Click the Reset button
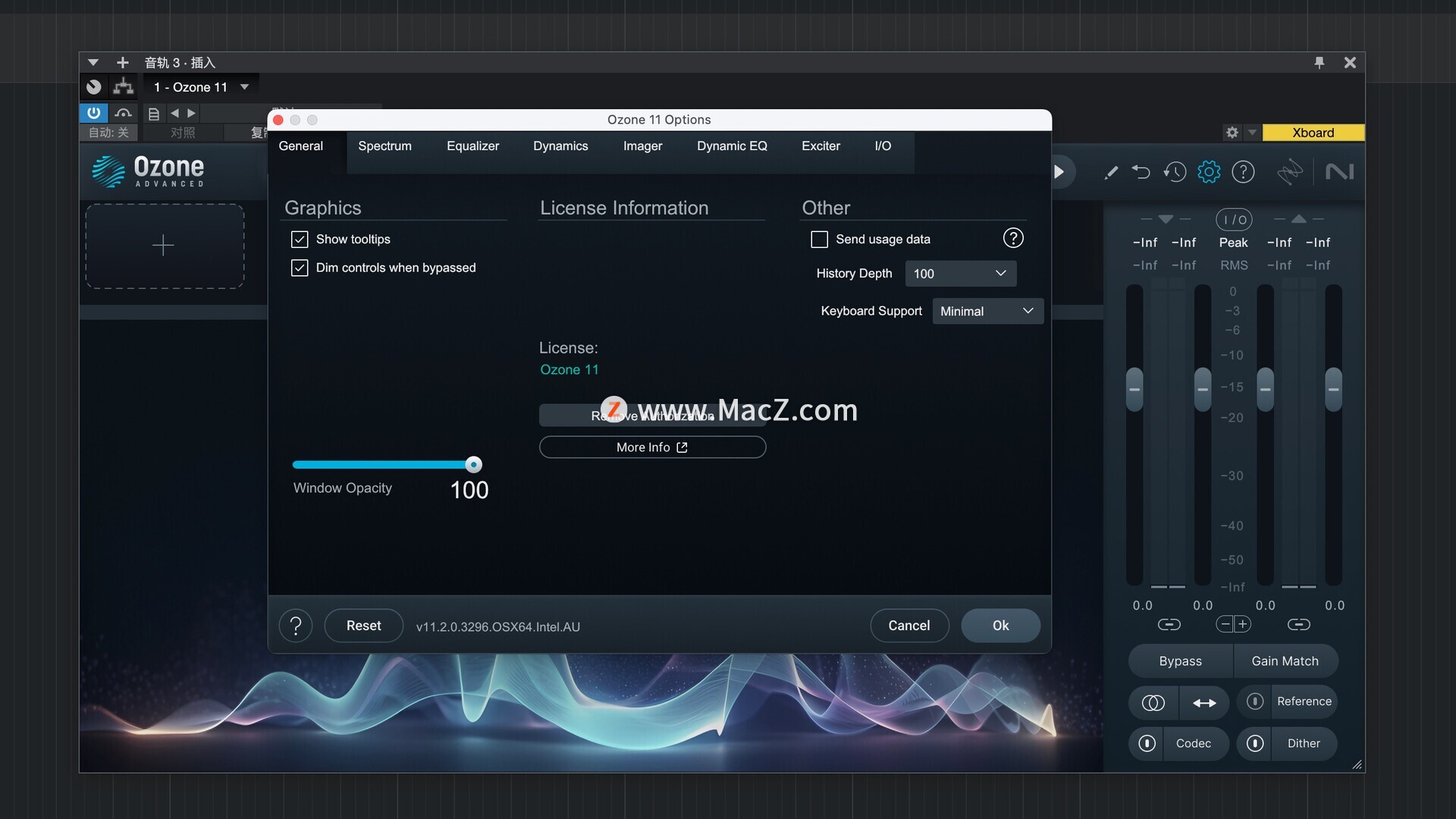Viewport: 1456px width, 819px height. point(363,626)
